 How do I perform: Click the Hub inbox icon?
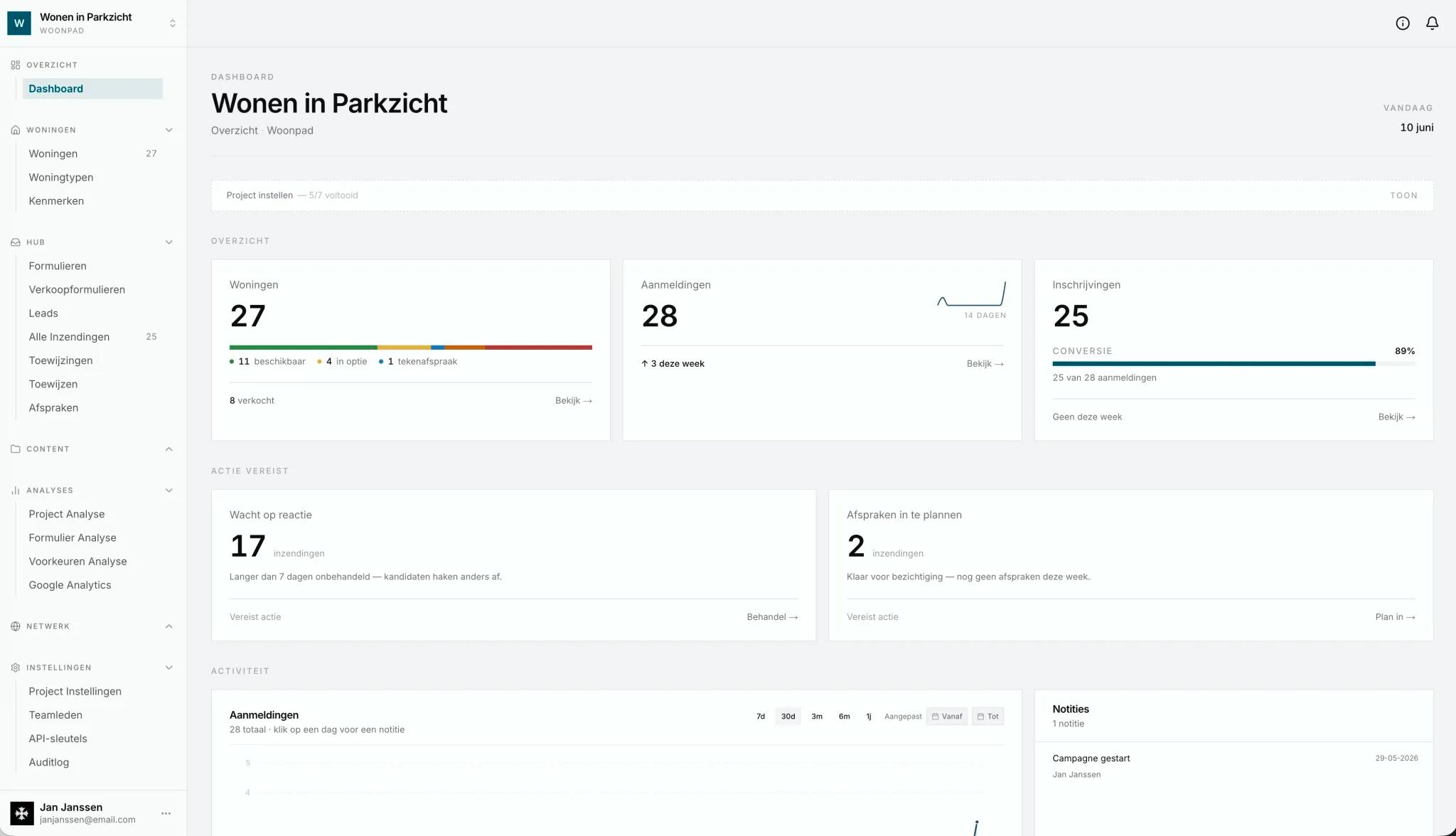pyautogui.click(x=16, y=242)
